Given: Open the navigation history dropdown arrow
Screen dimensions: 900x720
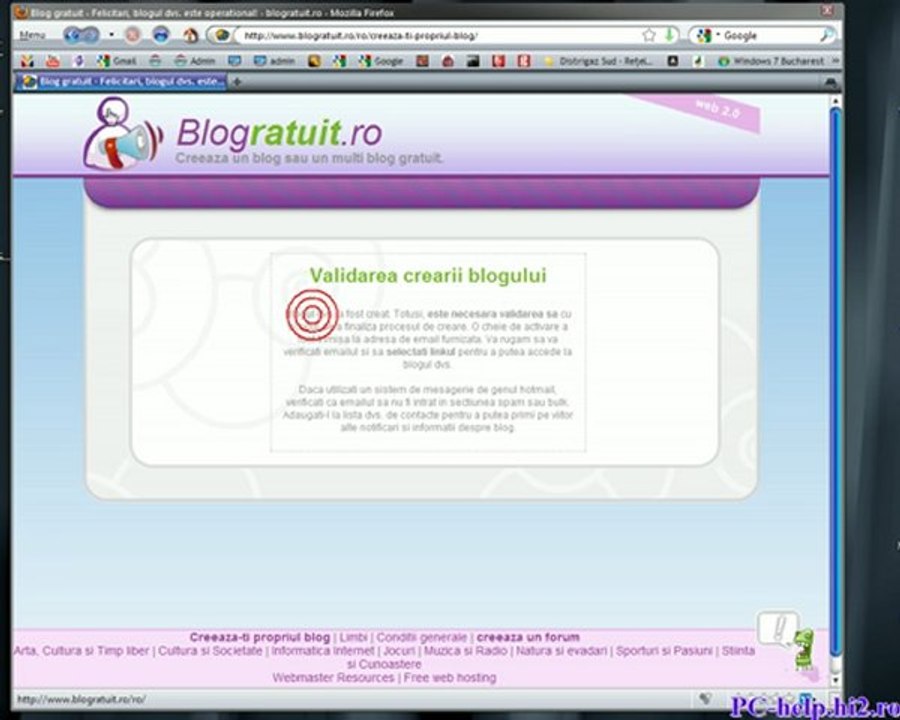Looking at the screenshot, I should pos(111,35).
